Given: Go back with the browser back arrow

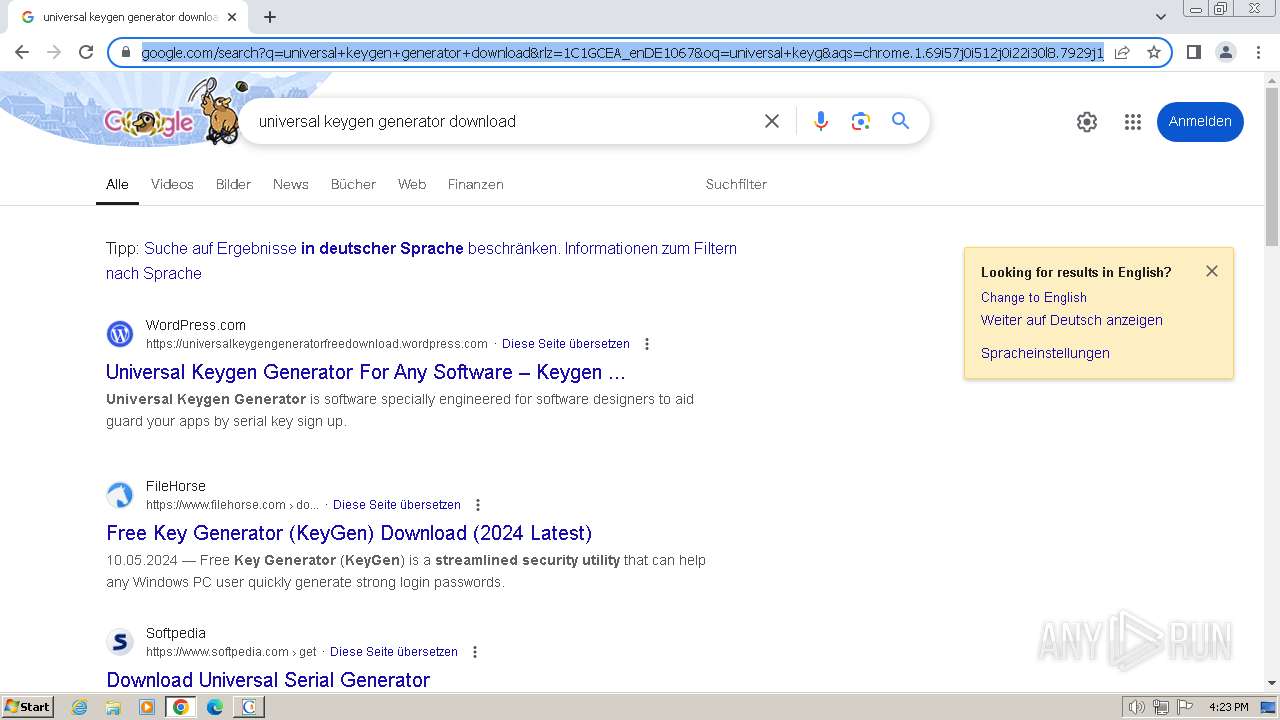Looking at the screenshot, I should 22,52.
